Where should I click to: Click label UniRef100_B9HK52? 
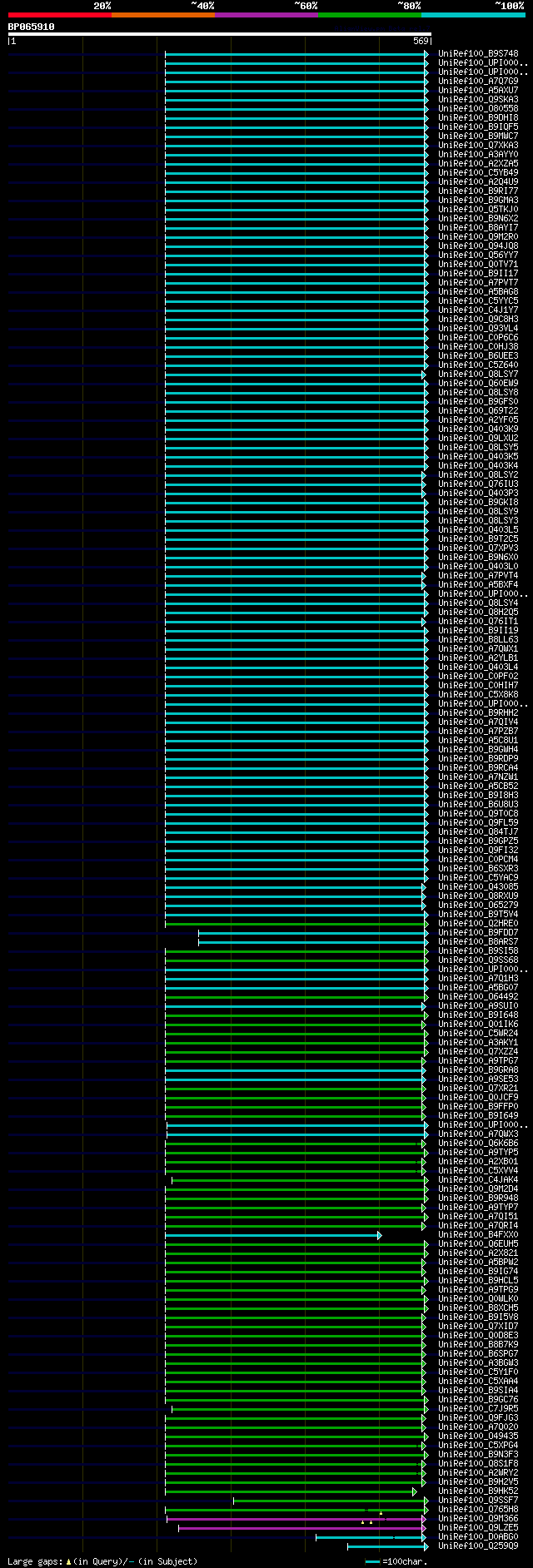[x=478, y=1491]
